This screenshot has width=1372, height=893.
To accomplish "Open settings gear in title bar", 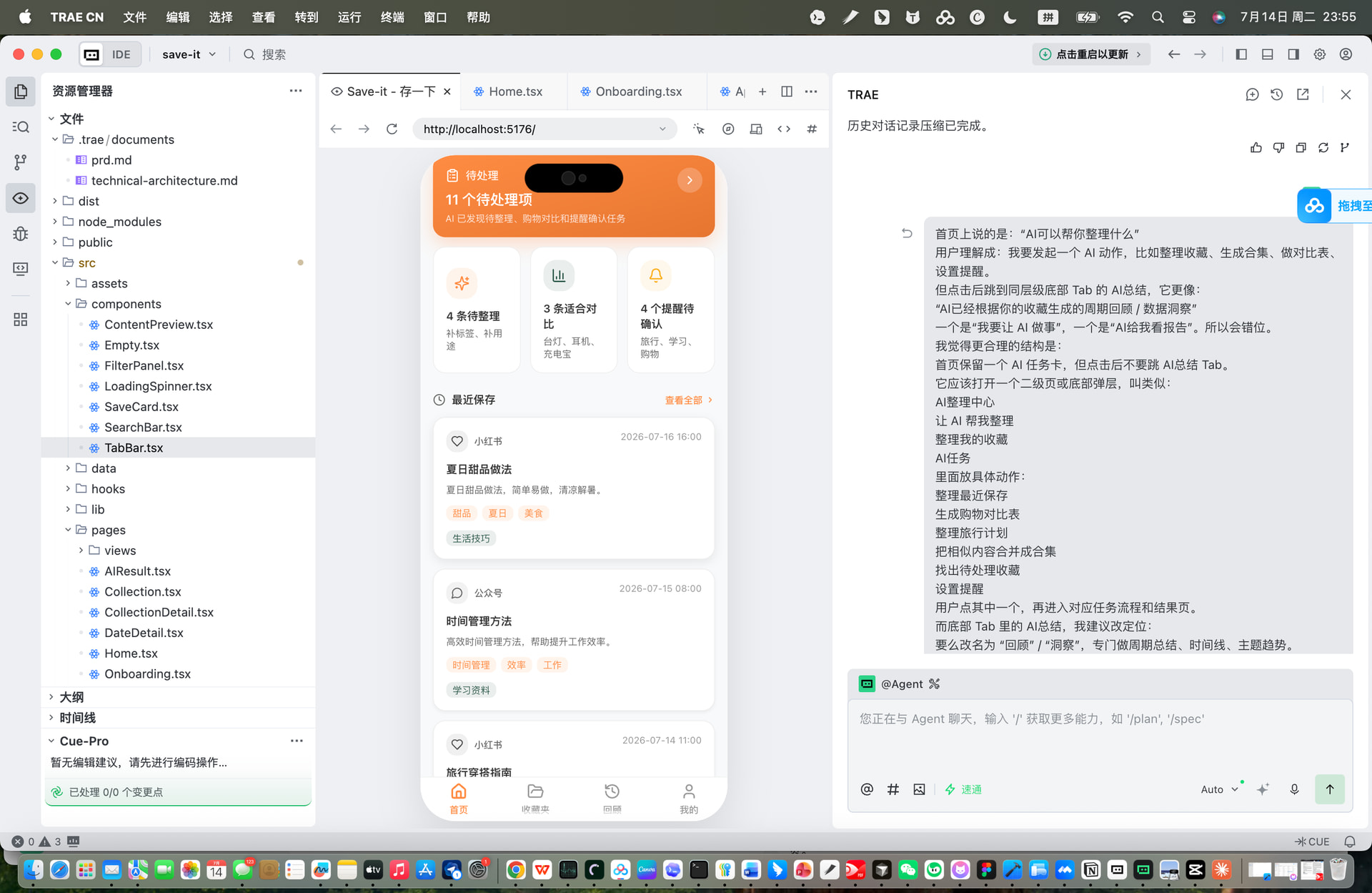I will pyautogui.click(x=1320, y=54).
